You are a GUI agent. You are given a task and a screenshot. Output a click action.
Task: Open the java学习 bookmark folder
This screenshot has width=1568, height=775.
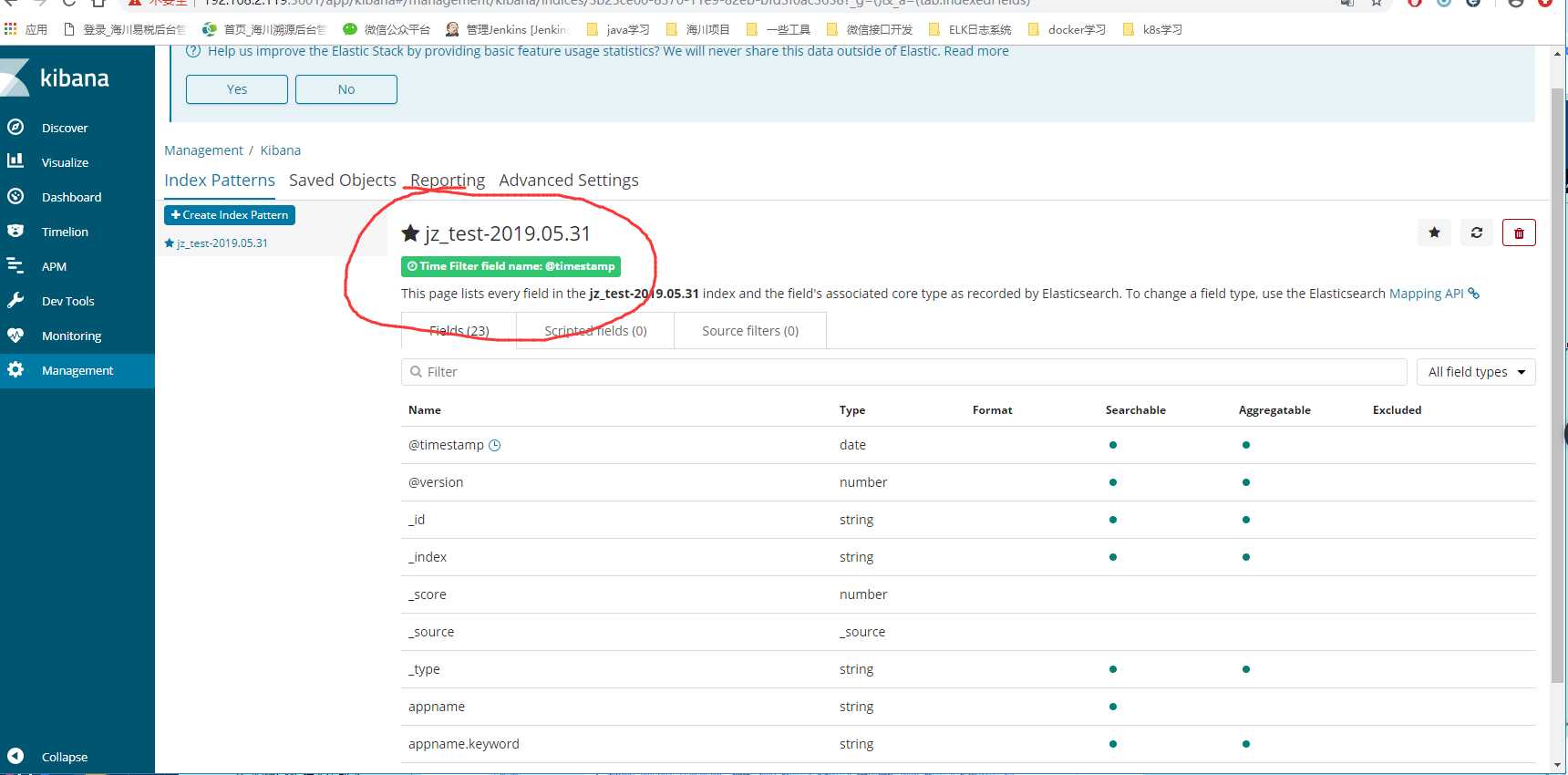pyautogui.click(x=618, y=29)
